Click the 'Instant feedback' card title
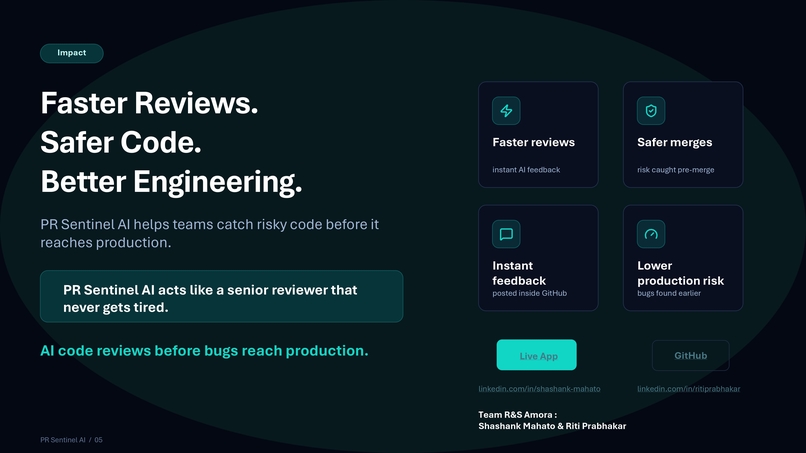 point(519,273)
